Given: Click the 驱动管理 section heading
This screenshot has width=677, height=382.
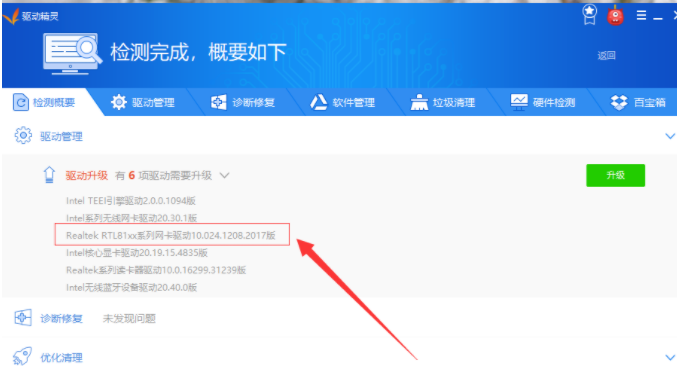Looking at the screenshot, I should pyautogui.click(x=61, y=137).
